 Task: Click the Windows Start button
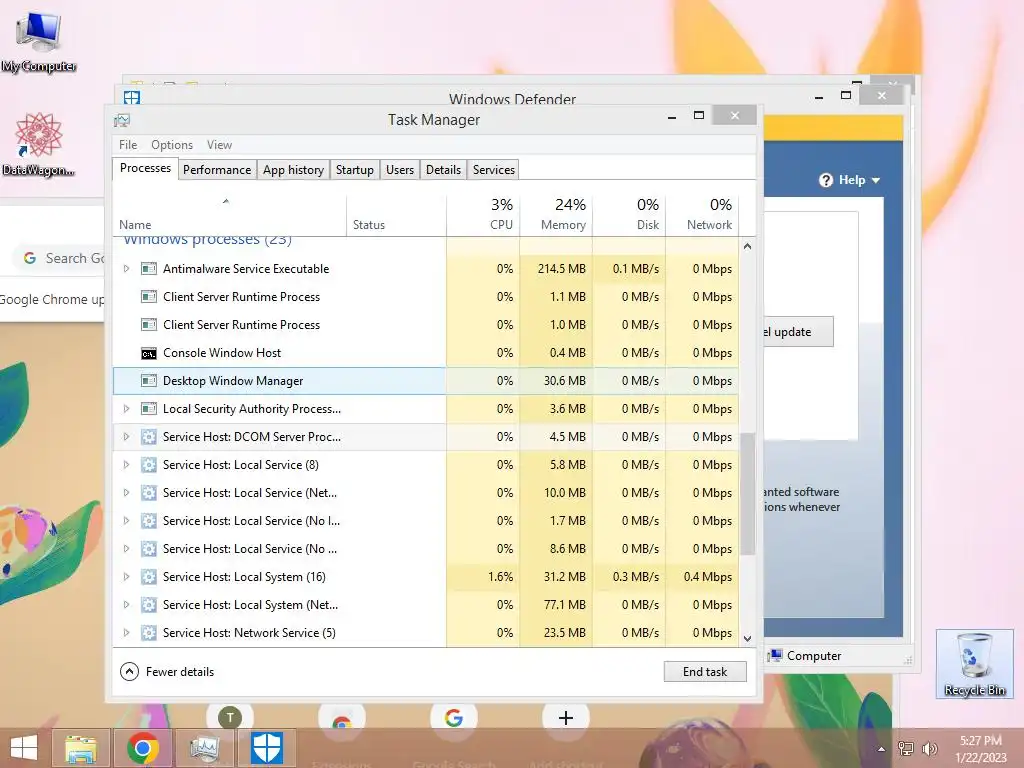(24, 748)
